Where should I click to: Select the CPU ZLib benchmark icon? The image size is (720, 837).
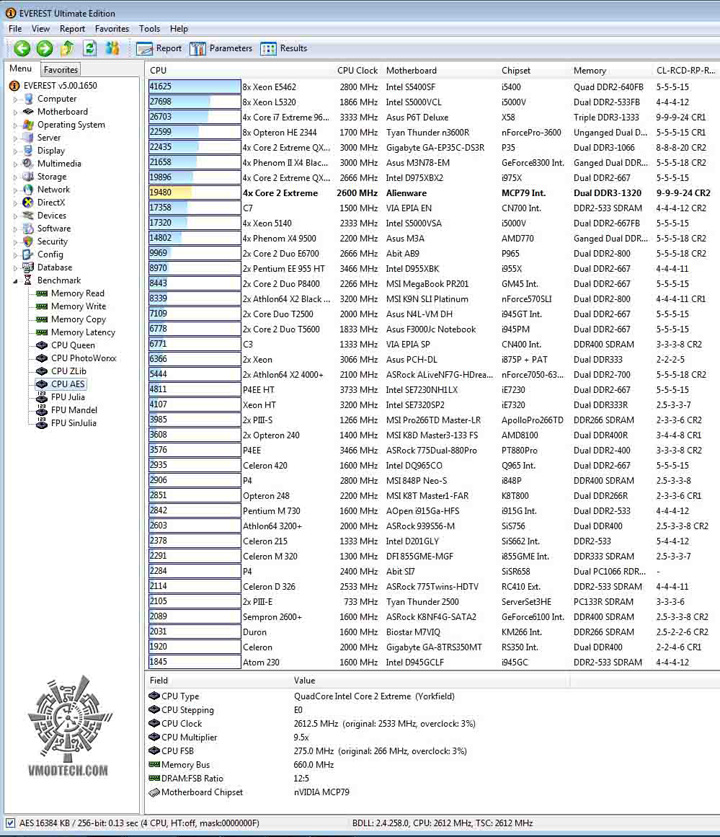[42, 371]
